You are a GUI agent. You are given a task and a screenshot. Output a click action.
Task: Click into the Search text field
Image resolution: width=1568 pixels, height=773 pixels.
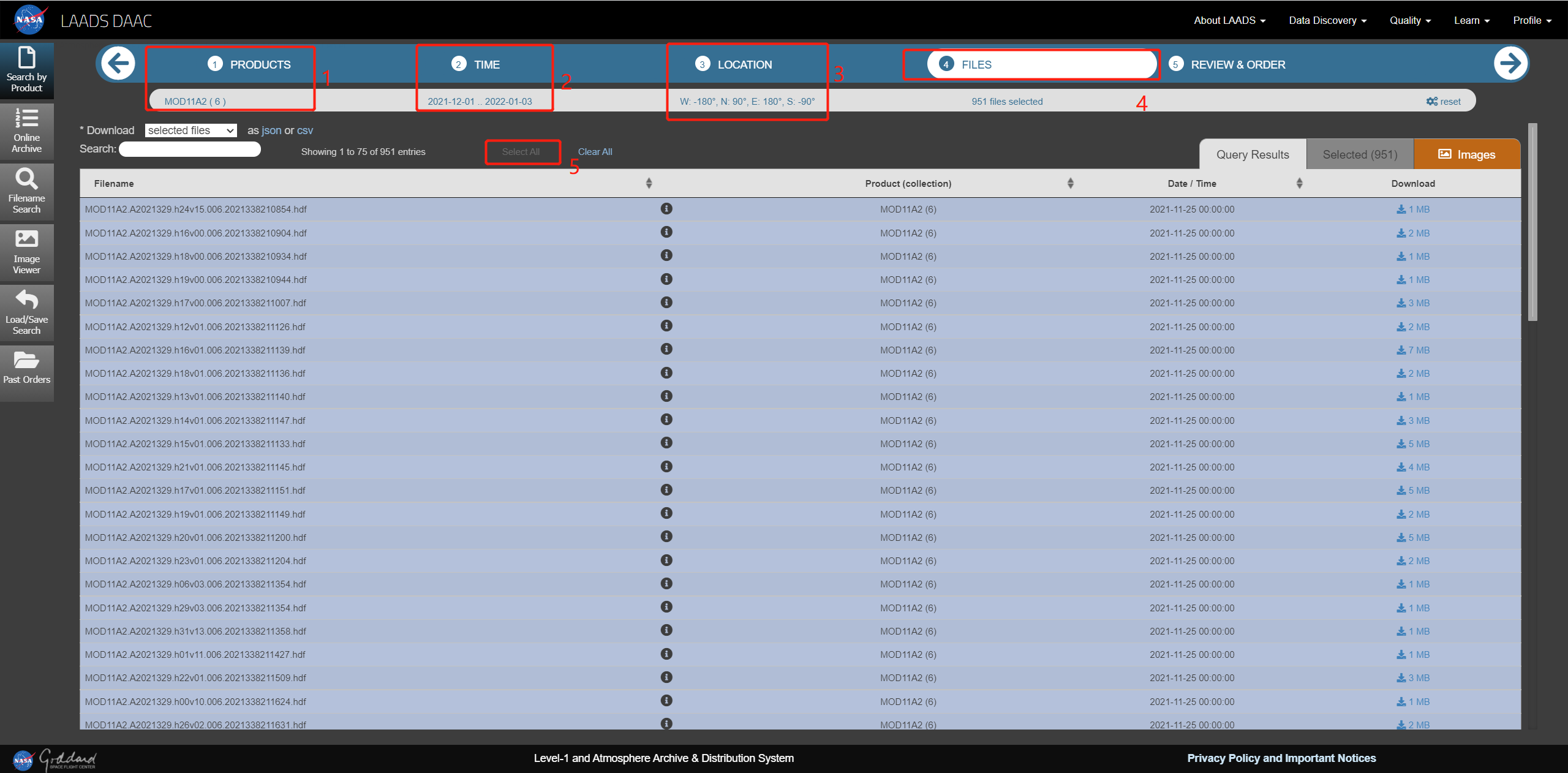coord(190,149)
